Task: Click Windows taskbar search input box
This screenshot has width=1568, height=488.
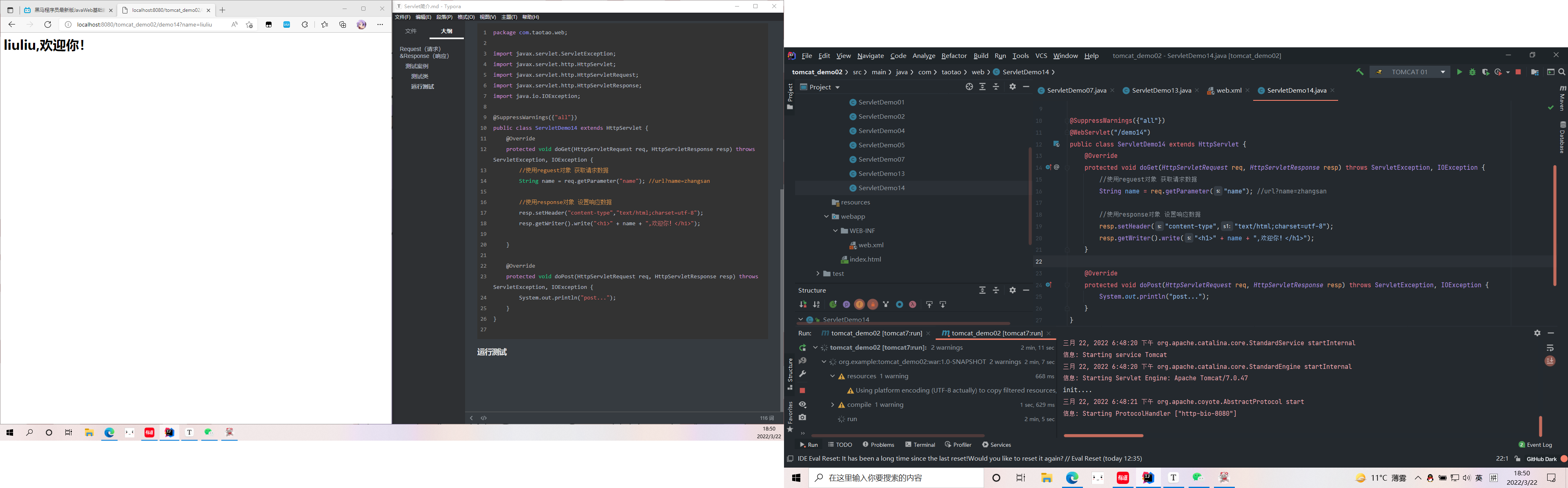Action: [x=895, y=478]
